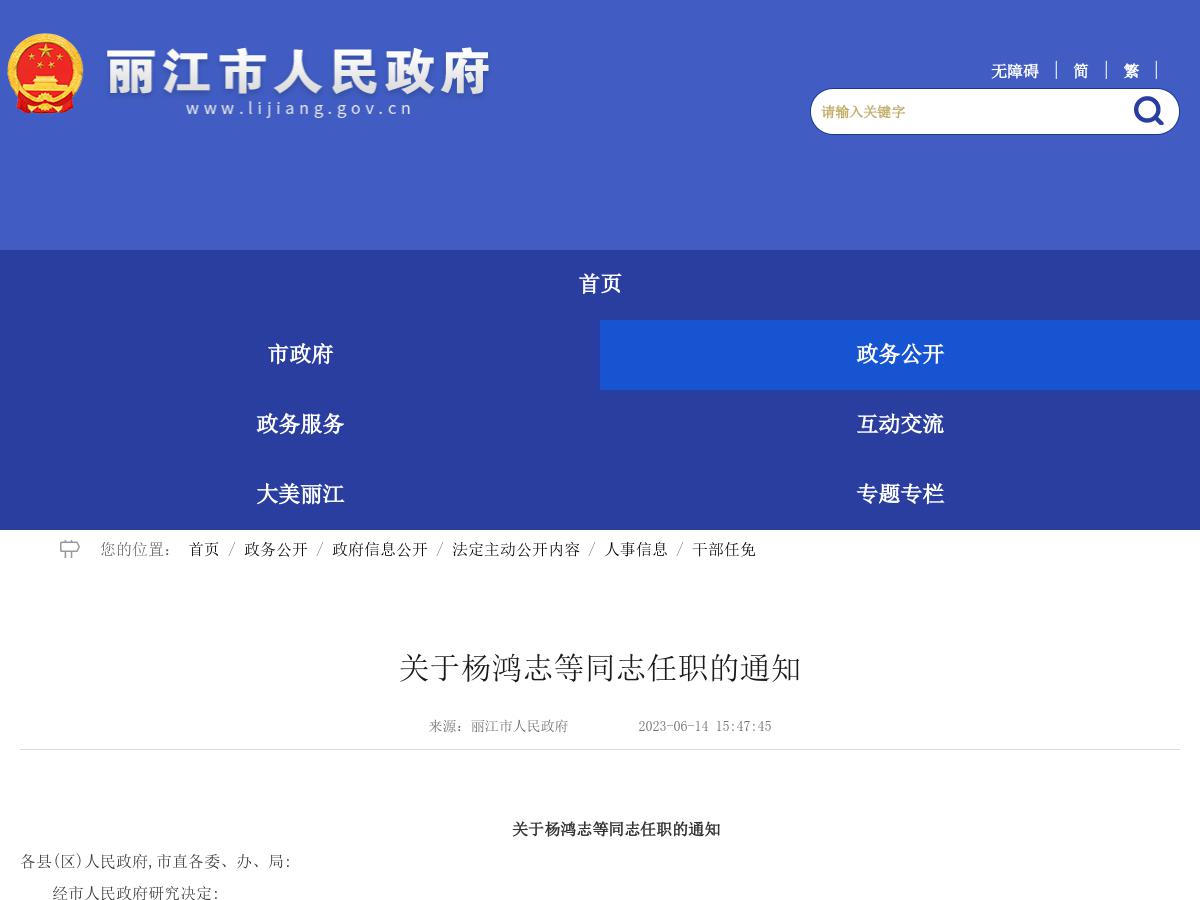The height and width of the screenshot is (900, 1200).
Task: Open the 政务服务 section
Action: click(x=299, y=424)
